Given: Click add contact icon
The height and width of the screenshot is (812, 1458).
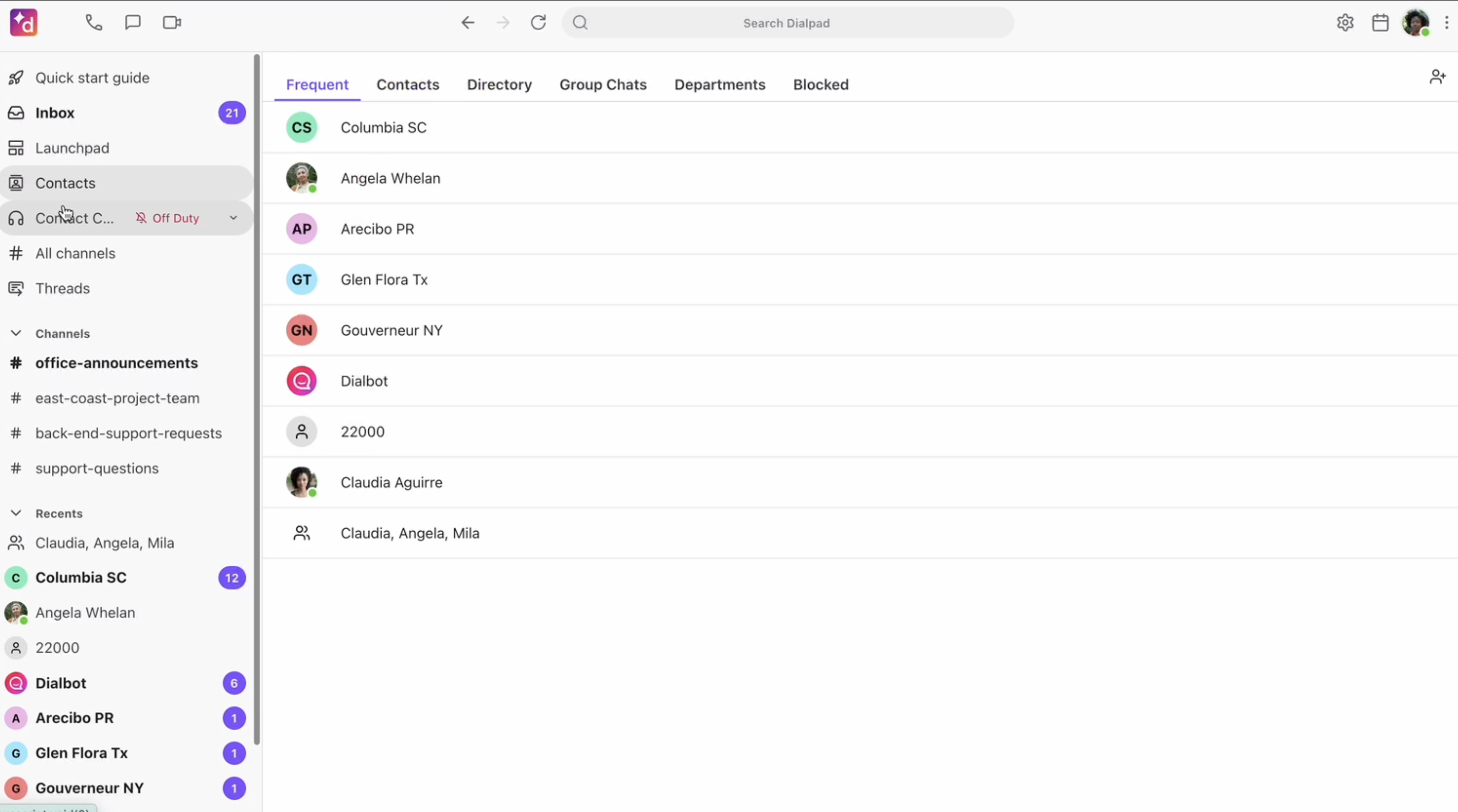Looking at the screenshot, I should [1437, 76].
